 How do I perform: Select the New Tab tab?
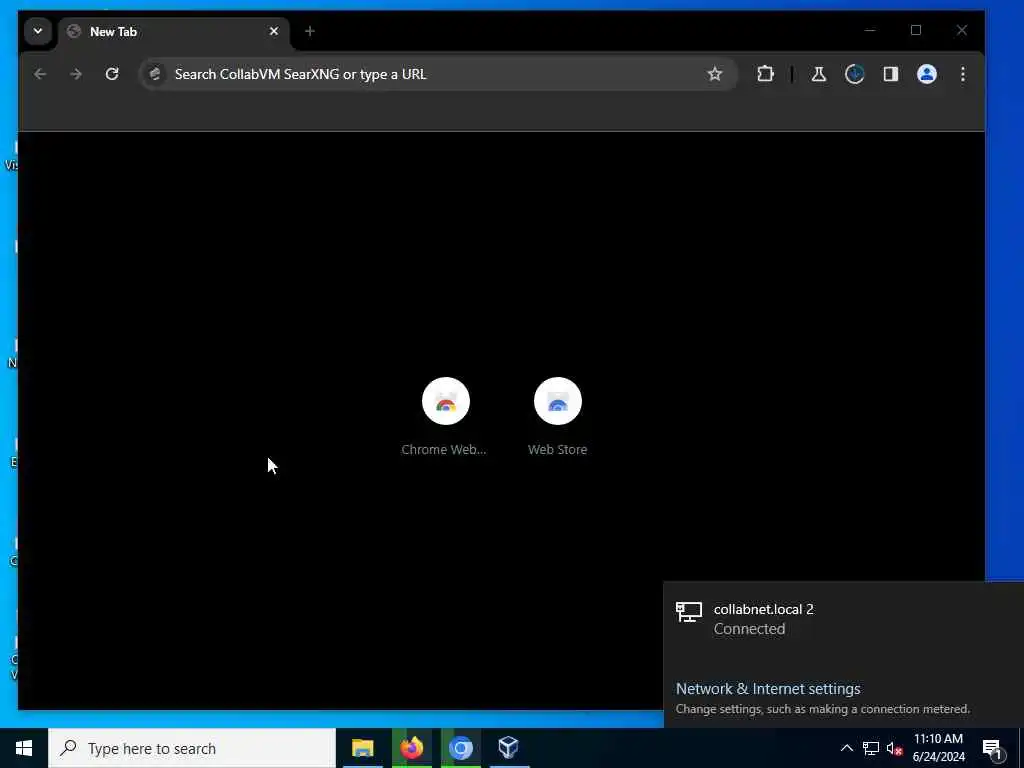pyautogui.click(x=174, y=31)
